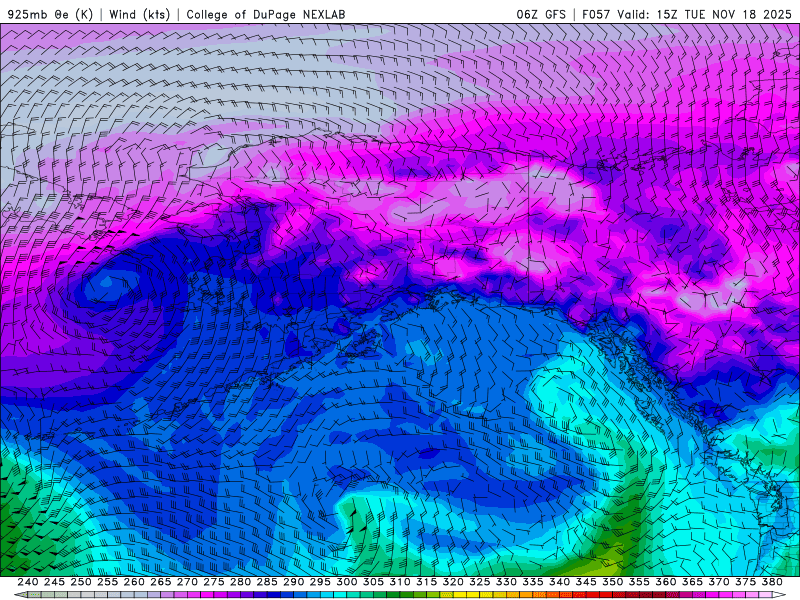Click the 250 colorbar label
This screenshot has height=600, width=800.
(81, 582)
